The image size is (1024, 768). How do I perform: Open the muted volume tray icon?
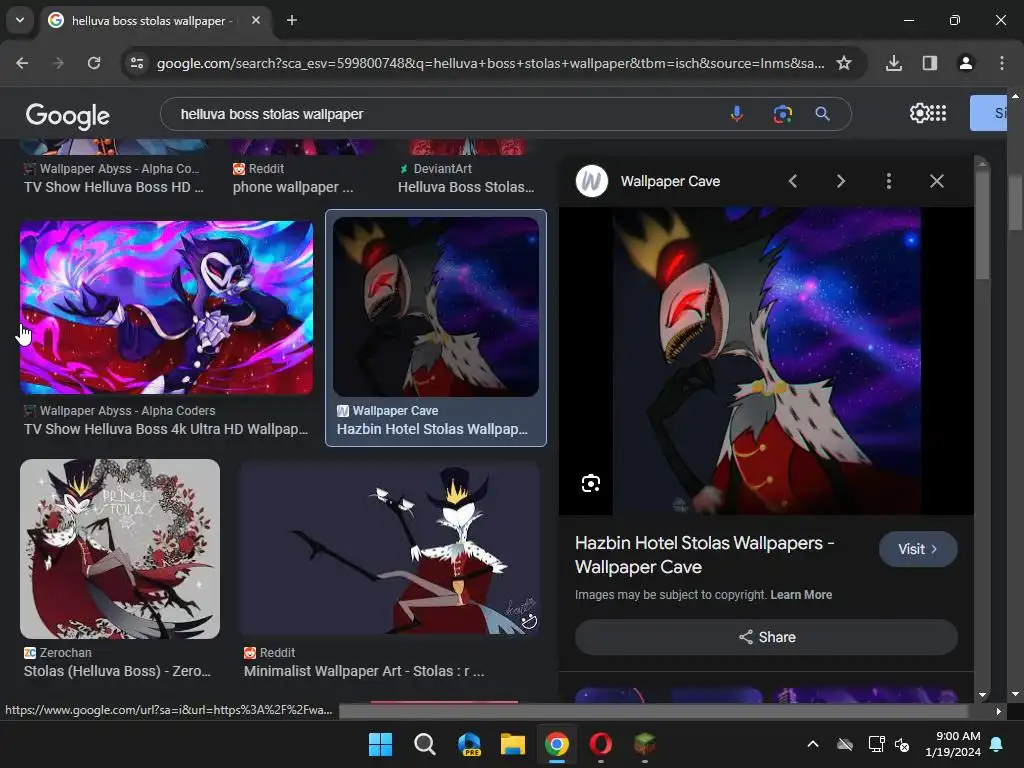tap(902, 744)
